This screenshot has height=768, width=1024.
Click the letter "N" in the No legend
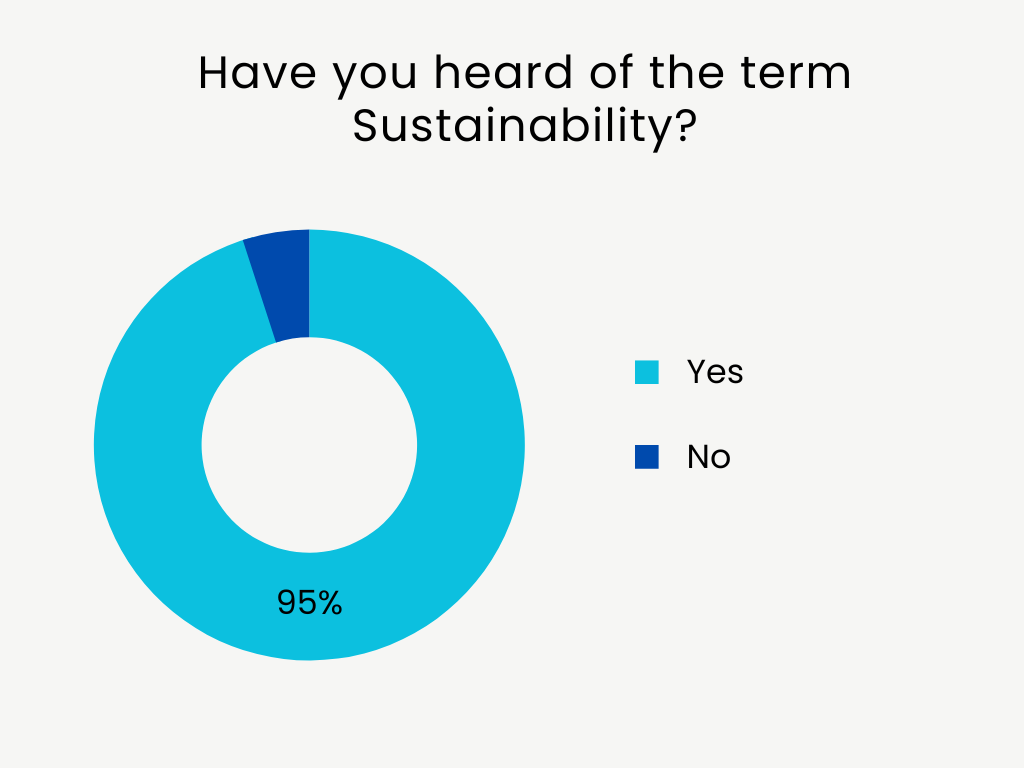tap(698, 457)
